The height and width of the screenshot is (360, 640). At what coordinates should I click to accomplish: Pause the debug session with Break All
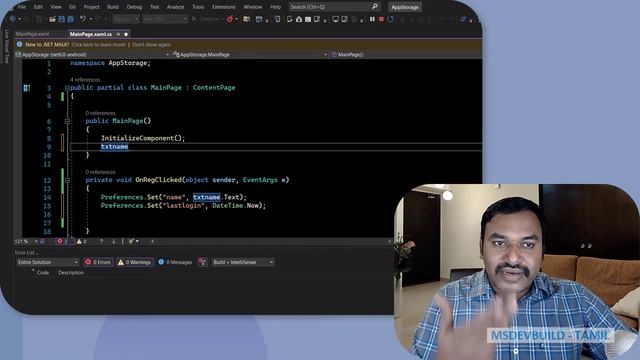[372, 19]
